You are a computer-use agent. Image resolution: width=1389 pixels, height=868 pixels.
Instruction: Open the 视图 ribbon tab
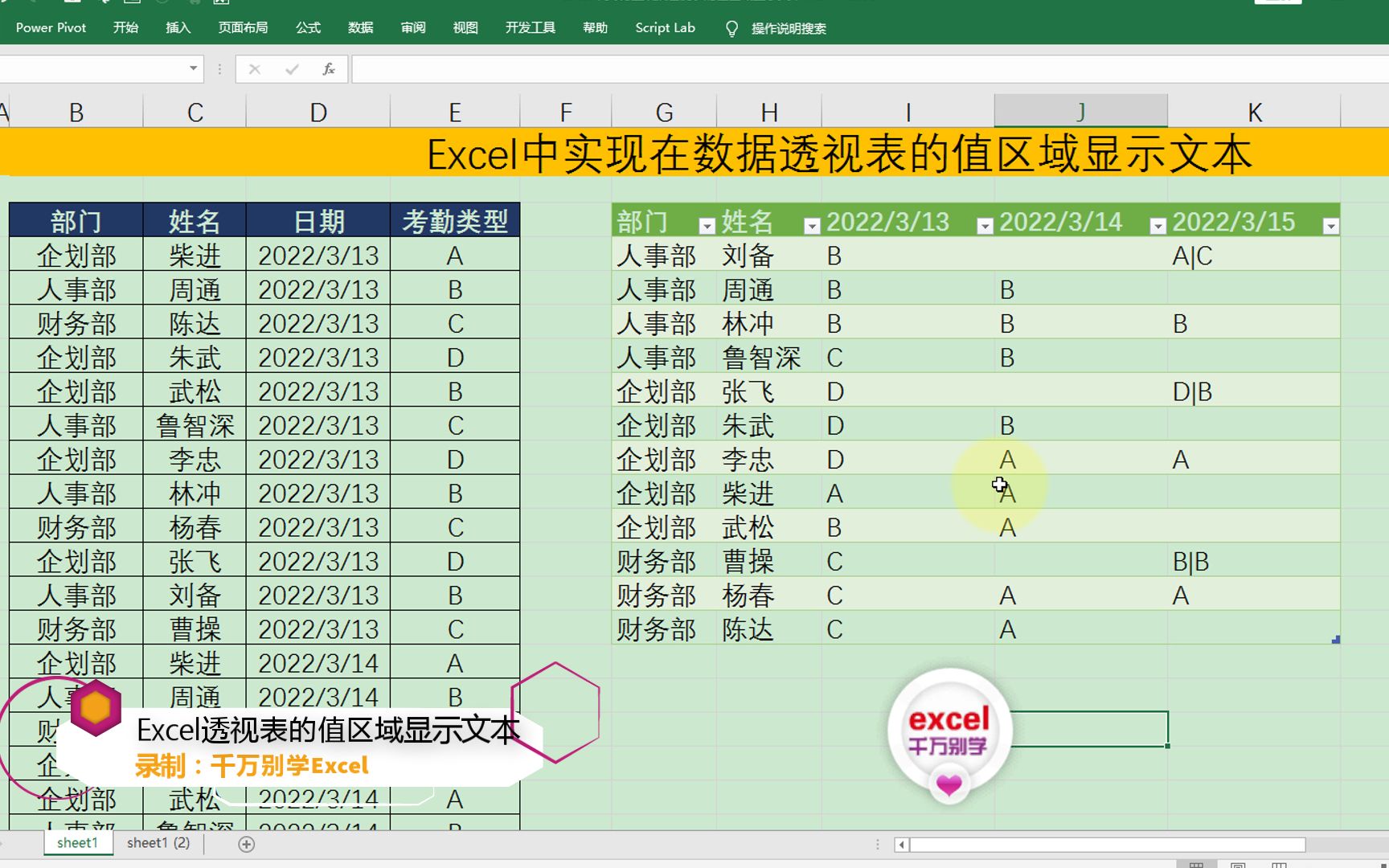465,27
